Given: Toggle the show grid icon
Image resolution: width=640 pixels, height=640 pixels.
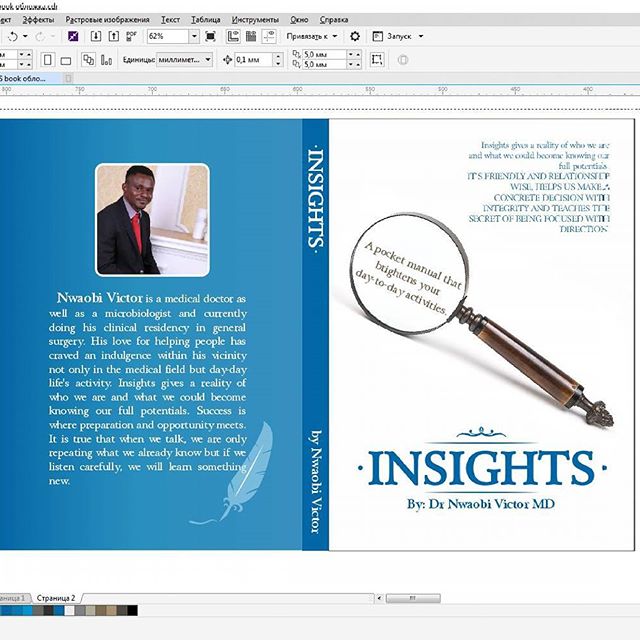Looking at the screenshot, I should 251,36.
